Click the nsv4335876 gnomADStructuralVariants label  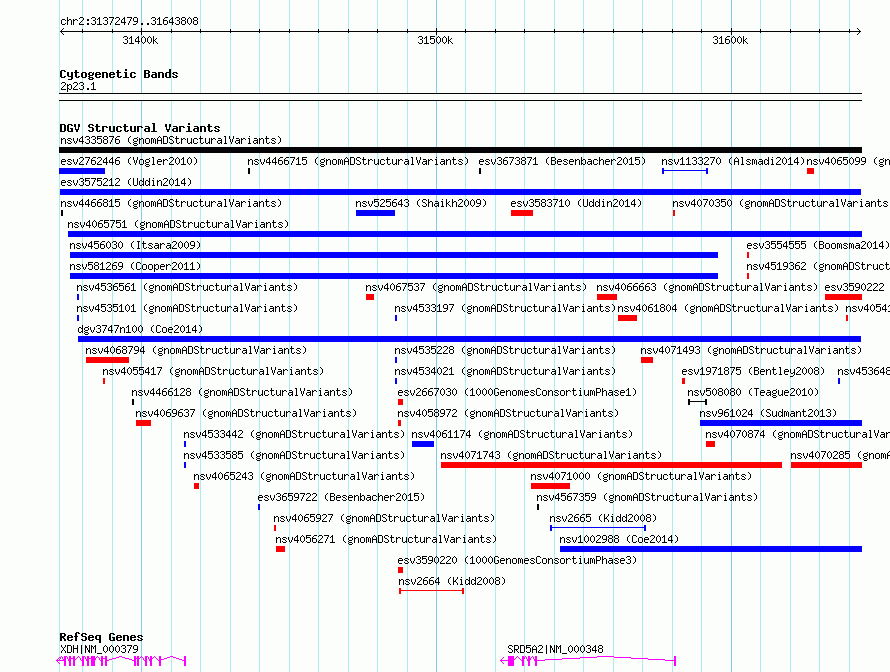pyautogui.click(x=171, y=140)
